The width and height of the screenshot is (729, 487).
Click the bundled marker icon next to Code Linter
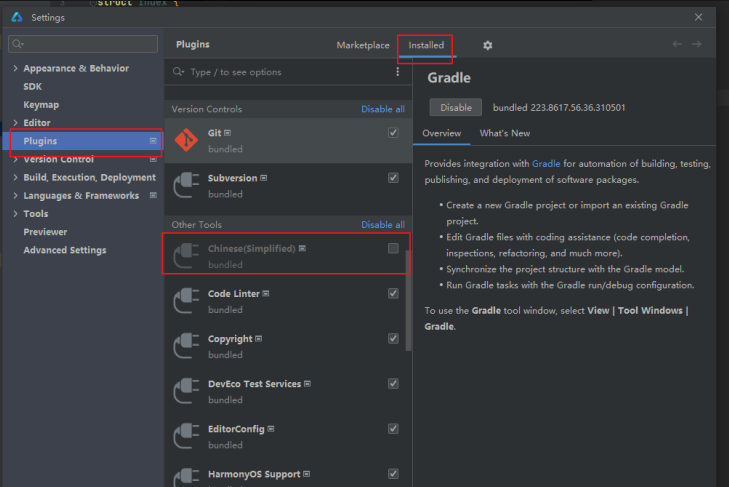[266, 294]
